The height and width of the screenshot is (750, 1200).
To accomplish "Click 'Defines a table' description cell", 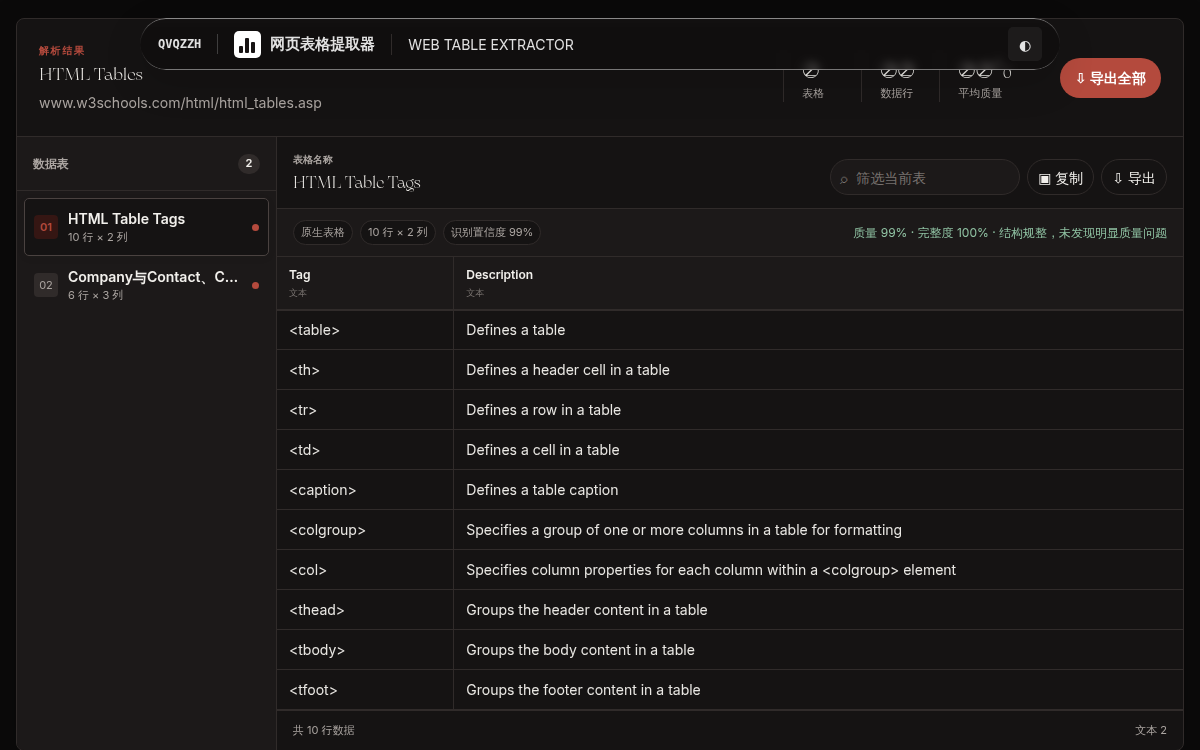I will (x=818, y=330).
